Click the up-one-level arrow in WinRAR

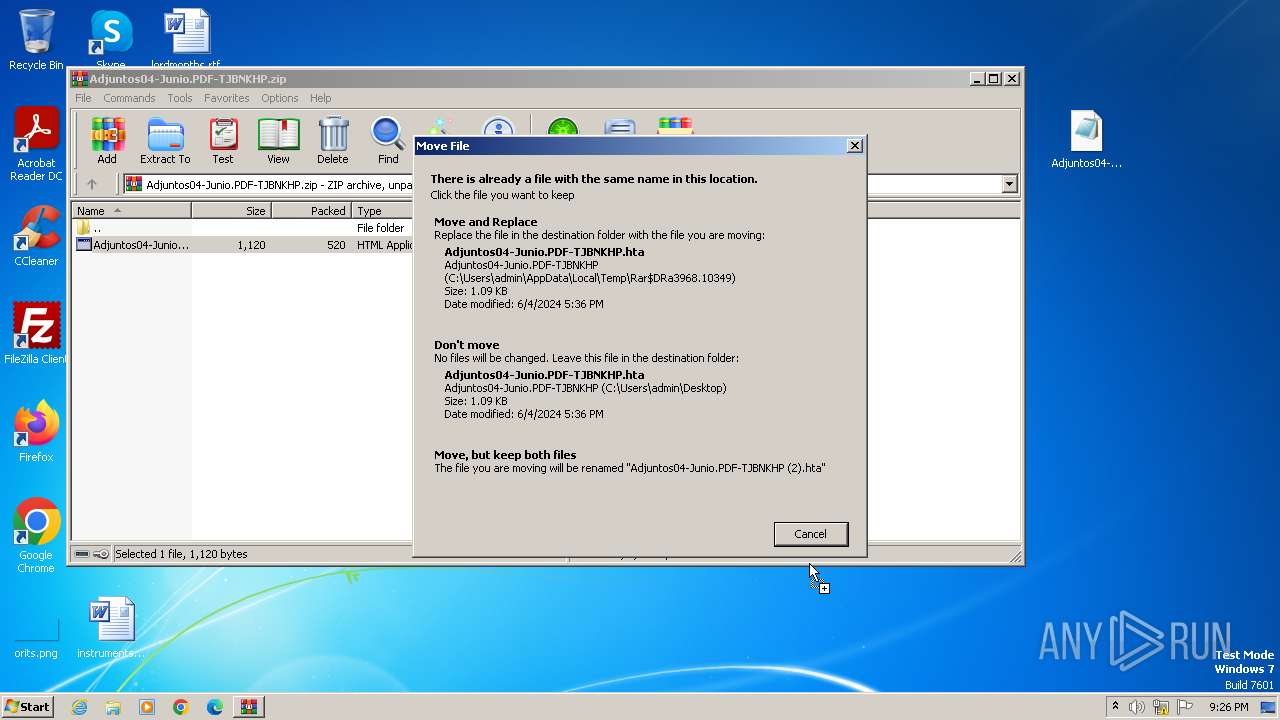(x=92, y=184)
